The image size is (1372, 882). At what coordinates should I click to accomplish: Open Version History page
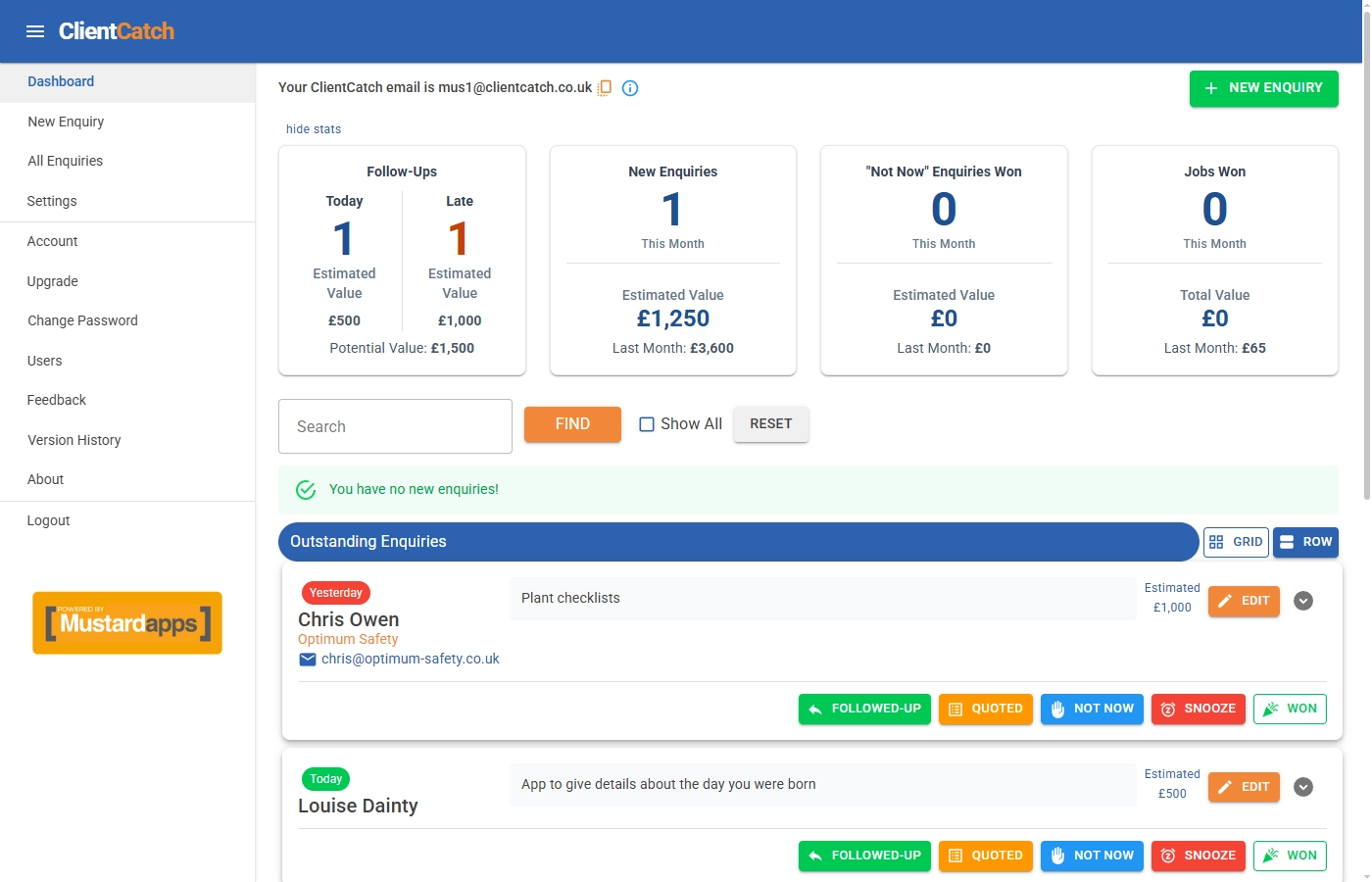(x=127, y=440)
